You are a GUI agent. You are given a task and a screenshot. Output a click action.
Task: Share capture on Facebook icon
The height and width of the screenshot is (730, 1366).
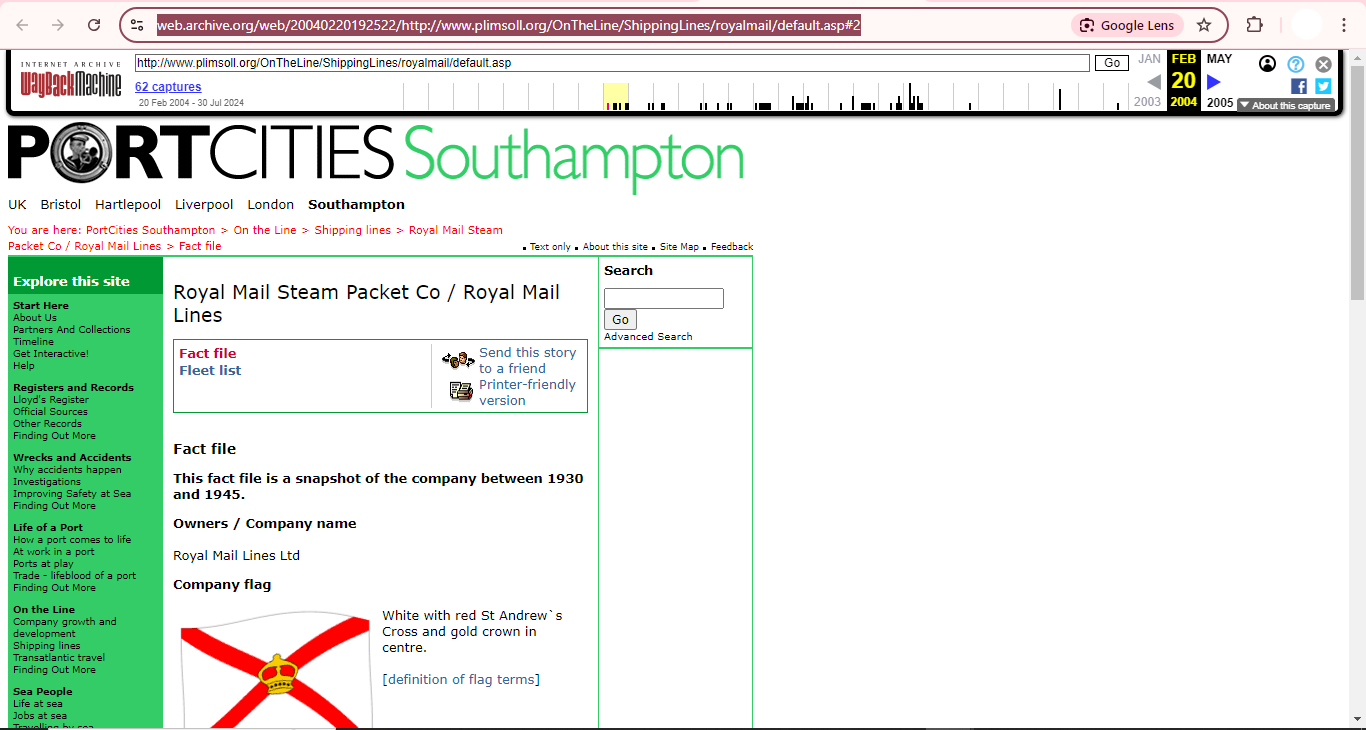(x=1299, y=86)
